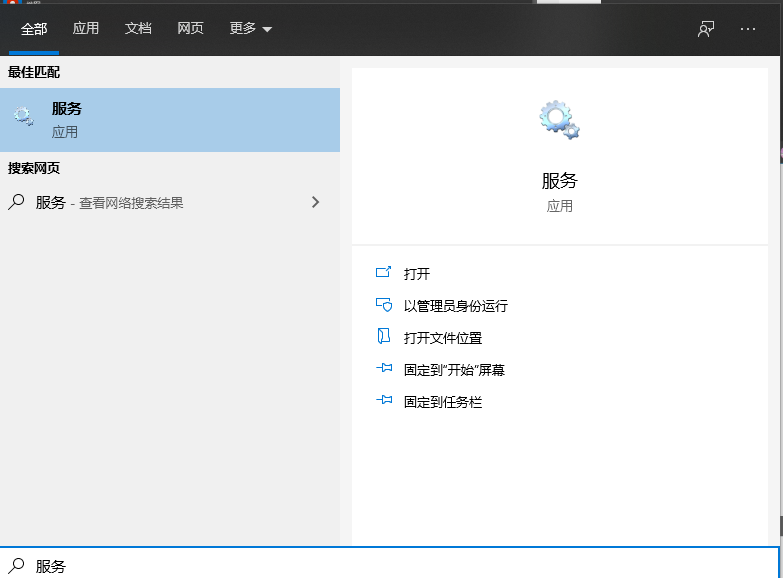Click the 服务 title in preview pane
Viewport: 783px width, 578px height.
[x=559, y=181]
